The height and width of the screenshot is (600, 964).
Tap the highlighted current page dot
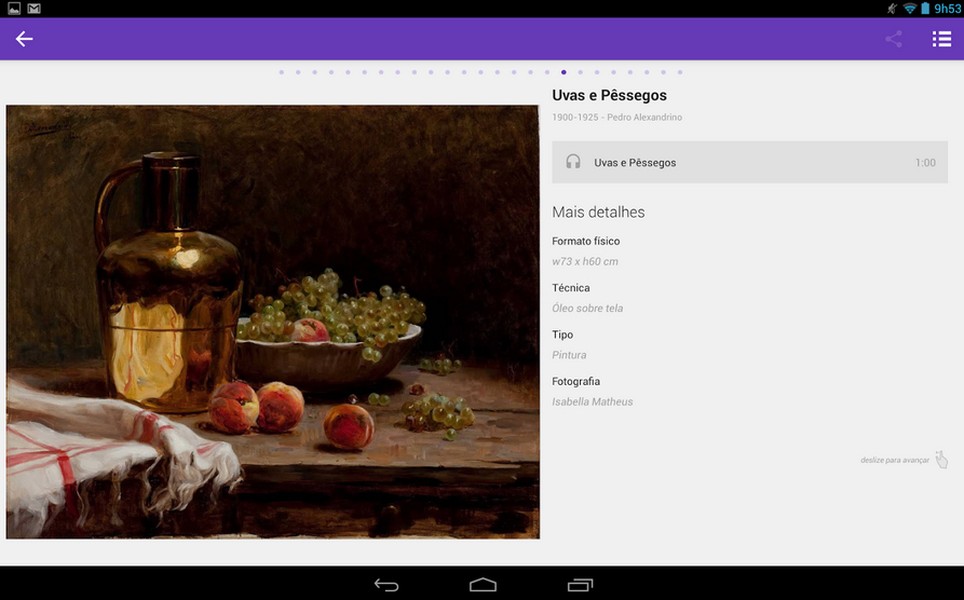(564, 72)
